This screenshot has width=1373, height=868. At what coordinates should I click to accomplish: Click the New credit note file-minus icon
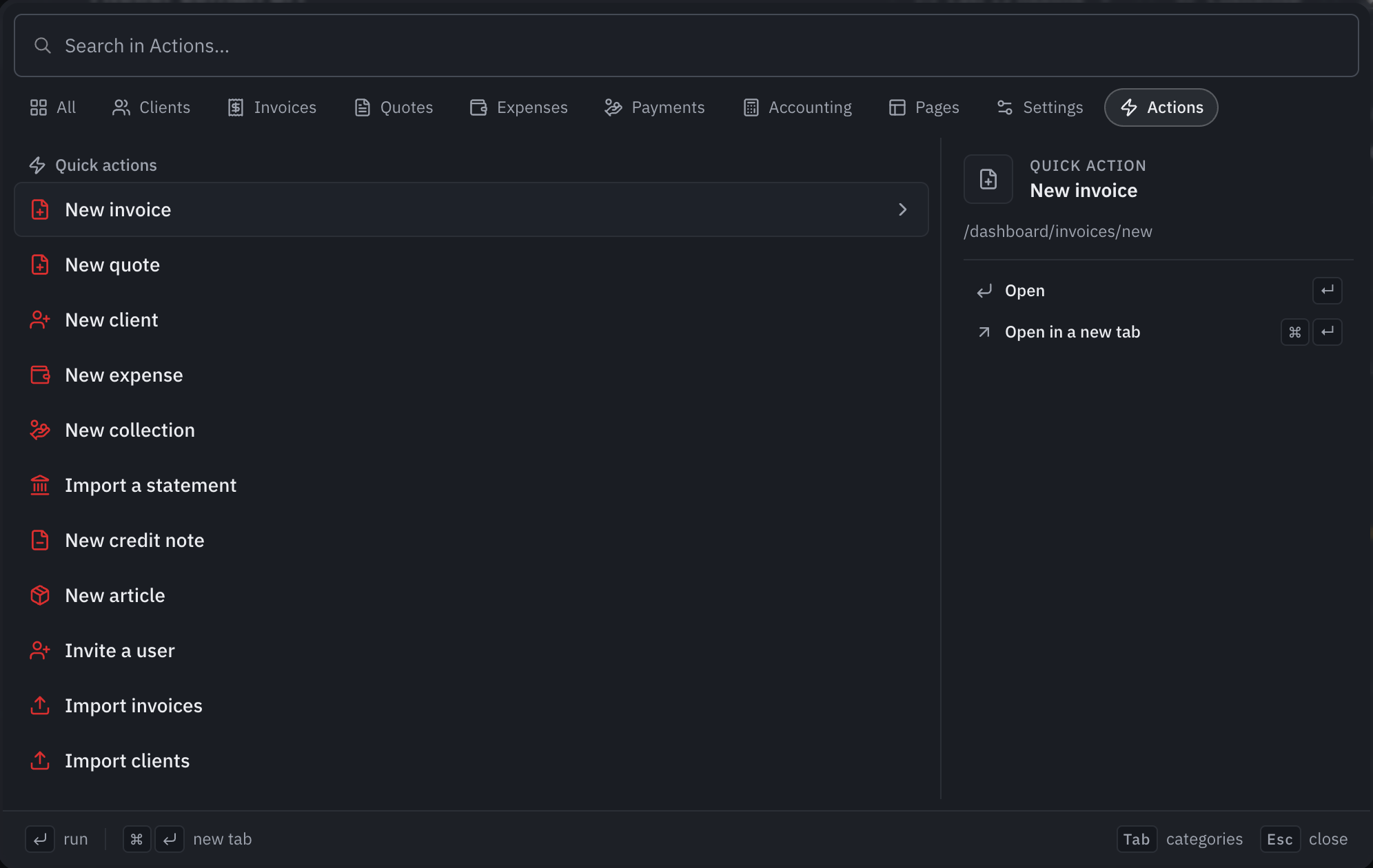tap(40, 540)
